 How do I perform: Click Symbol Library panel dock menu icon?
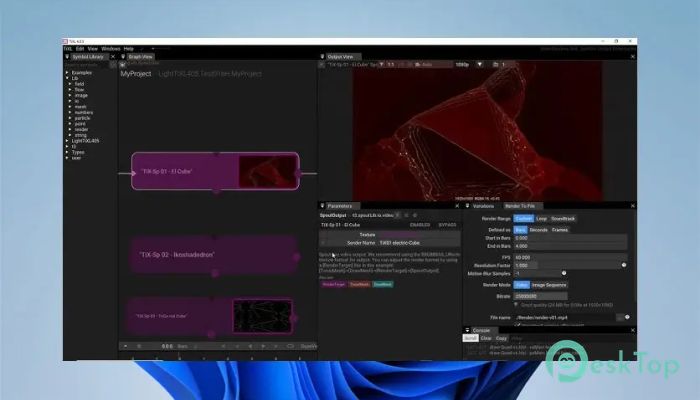[x=67, y=57]
